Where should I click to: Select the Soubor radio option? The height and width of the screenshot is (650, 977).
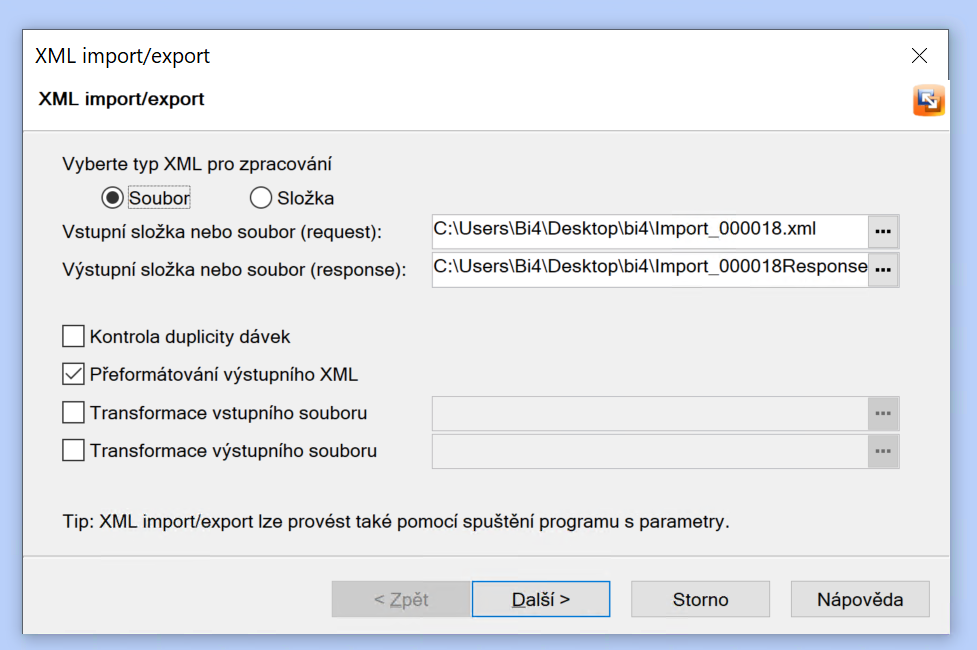(x=113, y=198)
